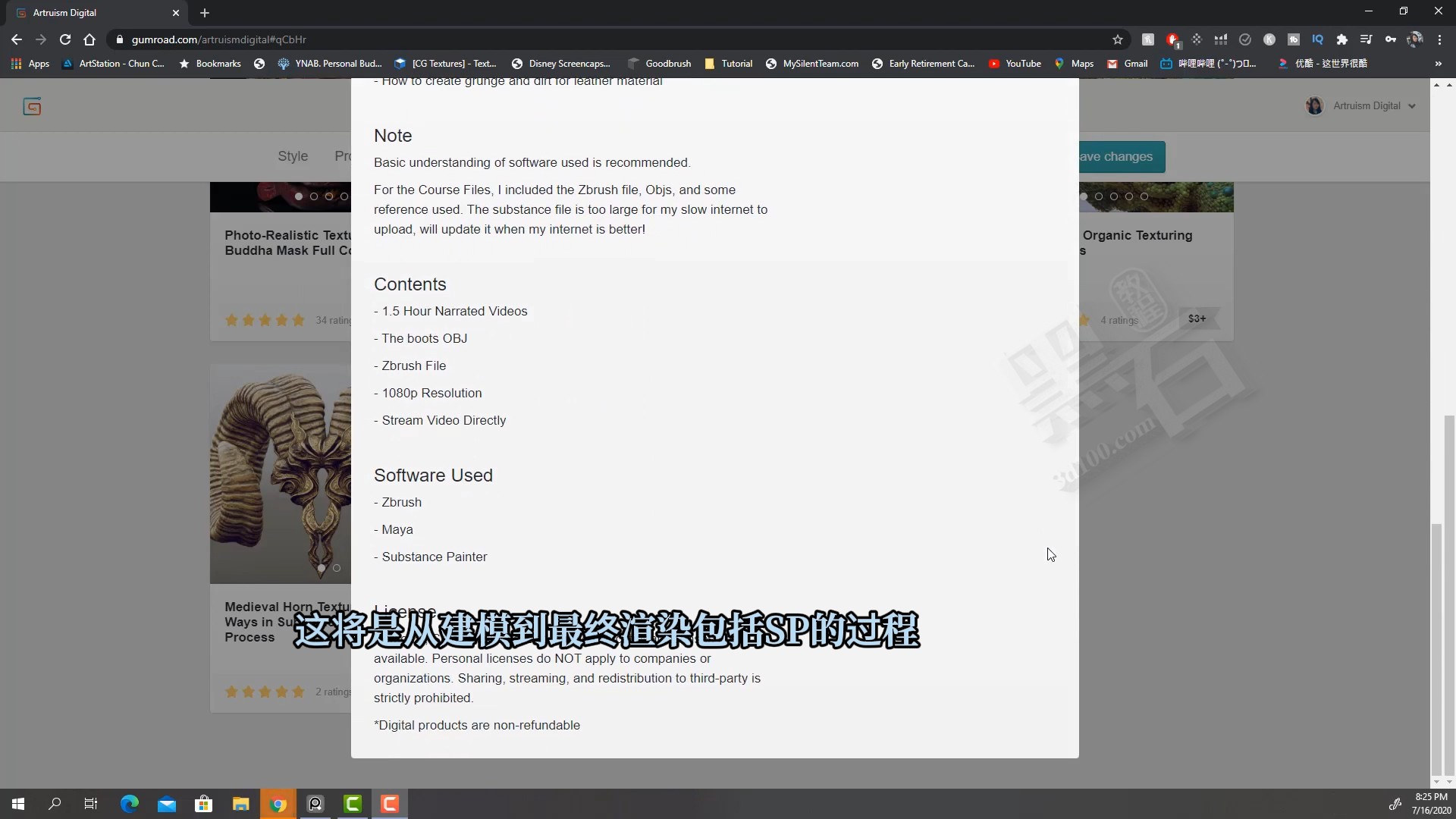1456x819 pixels.
Task: Open the red extension with badge 1
Action: (1172, 39)
